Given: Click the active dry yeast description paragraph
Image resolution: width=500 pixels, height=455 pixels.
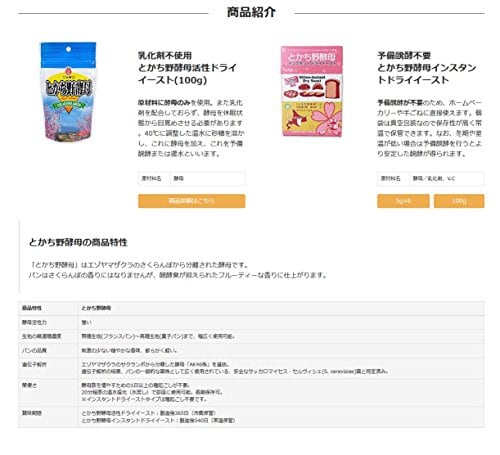Looking at the screenshot, I should (191, 128).
